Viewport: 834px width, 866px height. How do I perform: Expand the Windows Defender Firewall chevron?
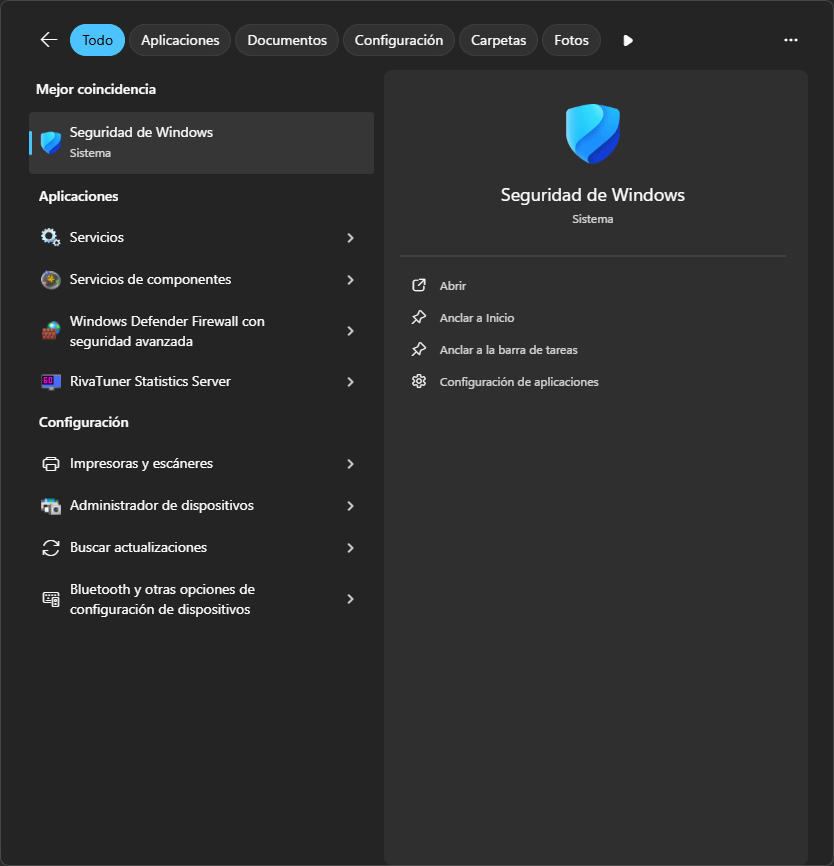pos(350,331)
